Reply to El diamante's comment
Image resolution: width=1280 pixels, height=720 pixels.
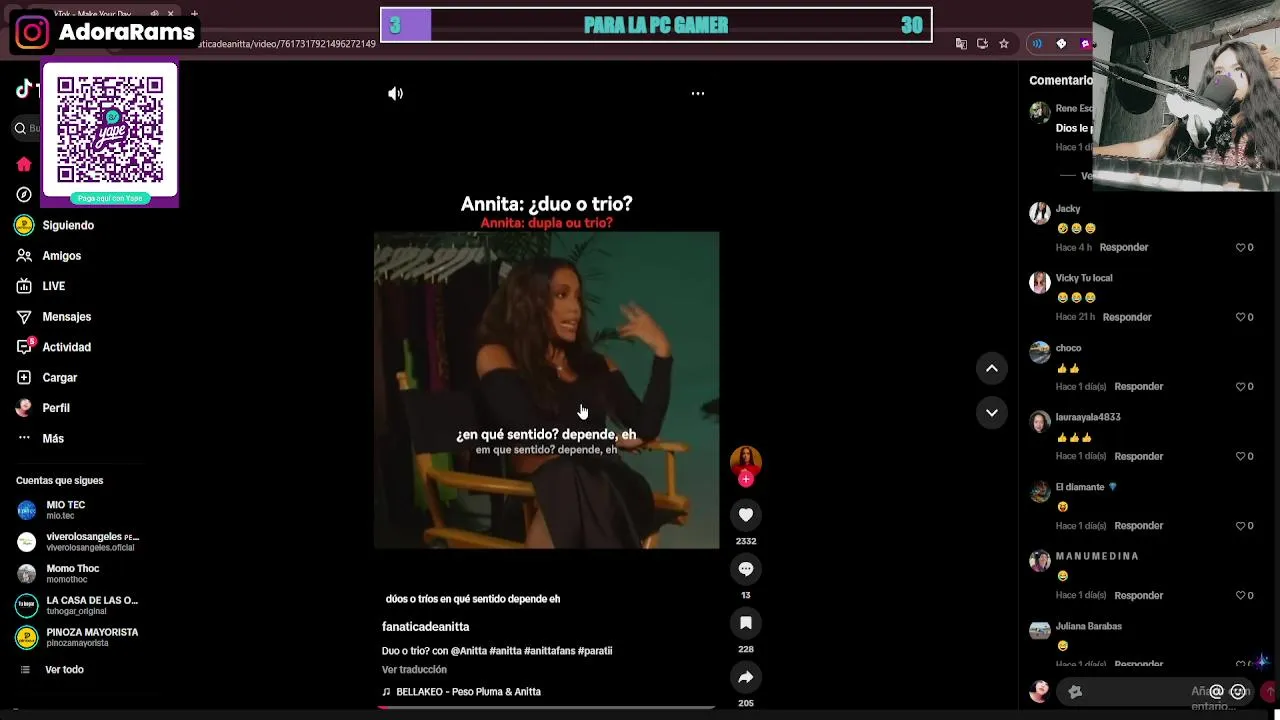point(1138,526)
